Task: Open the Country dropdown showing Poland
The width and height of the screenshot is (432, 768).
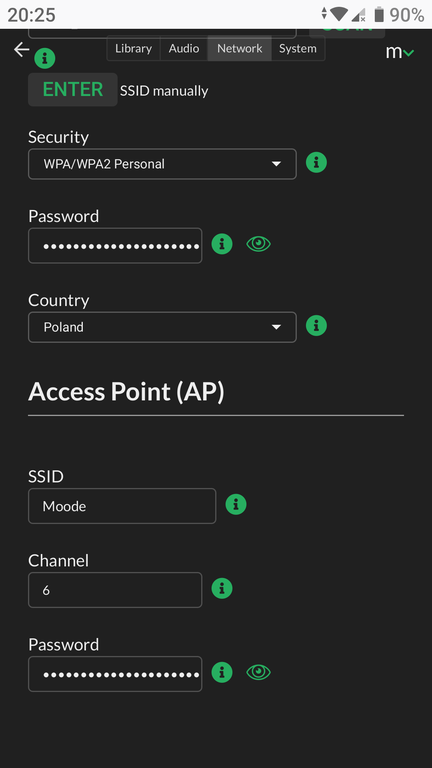Action: (162, 327)
